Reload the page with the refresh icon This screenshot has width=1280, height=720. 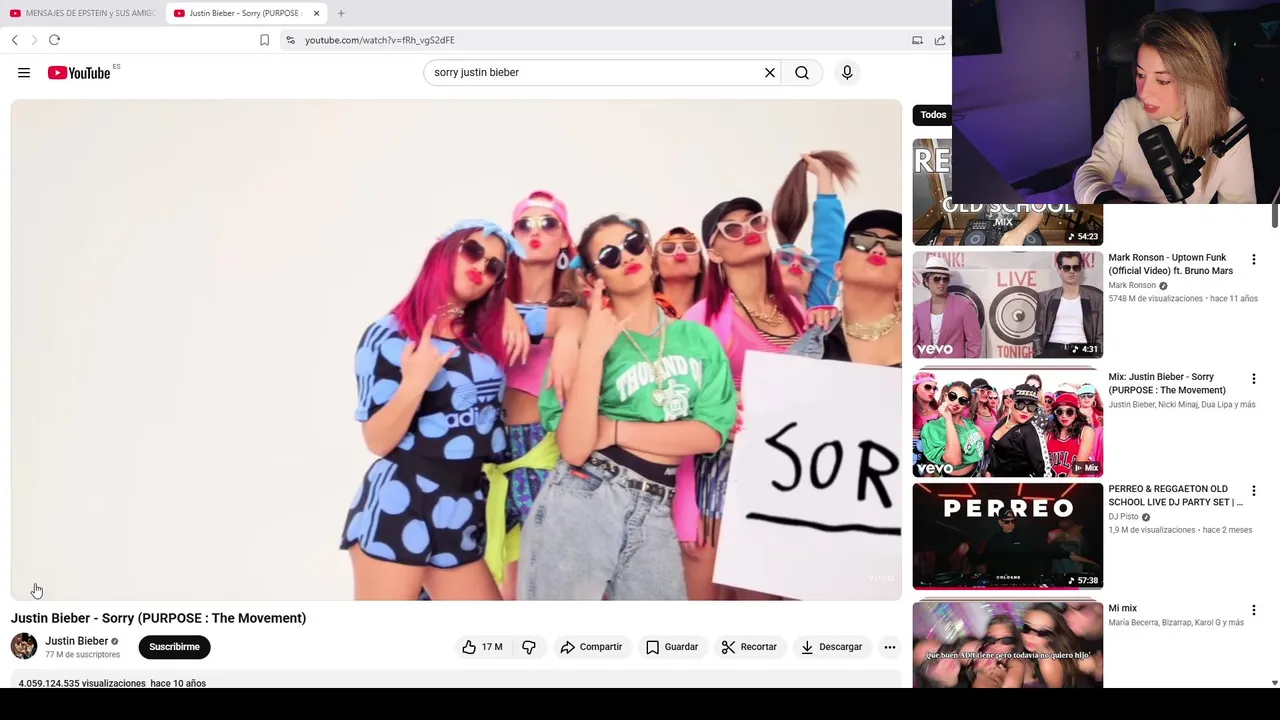click(54, 40)
